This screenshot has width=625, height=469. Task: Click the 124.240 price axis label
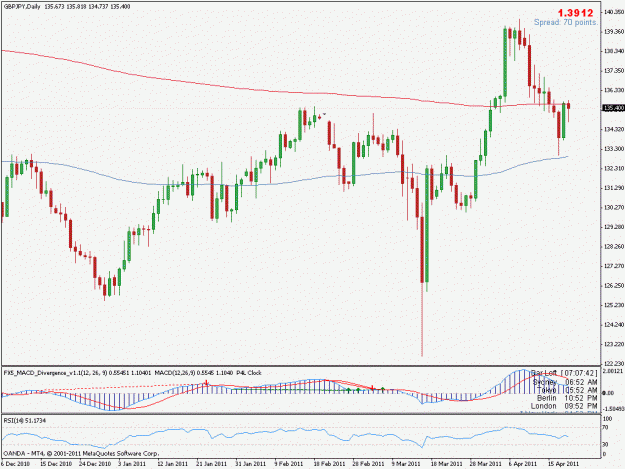click(614, 325)
